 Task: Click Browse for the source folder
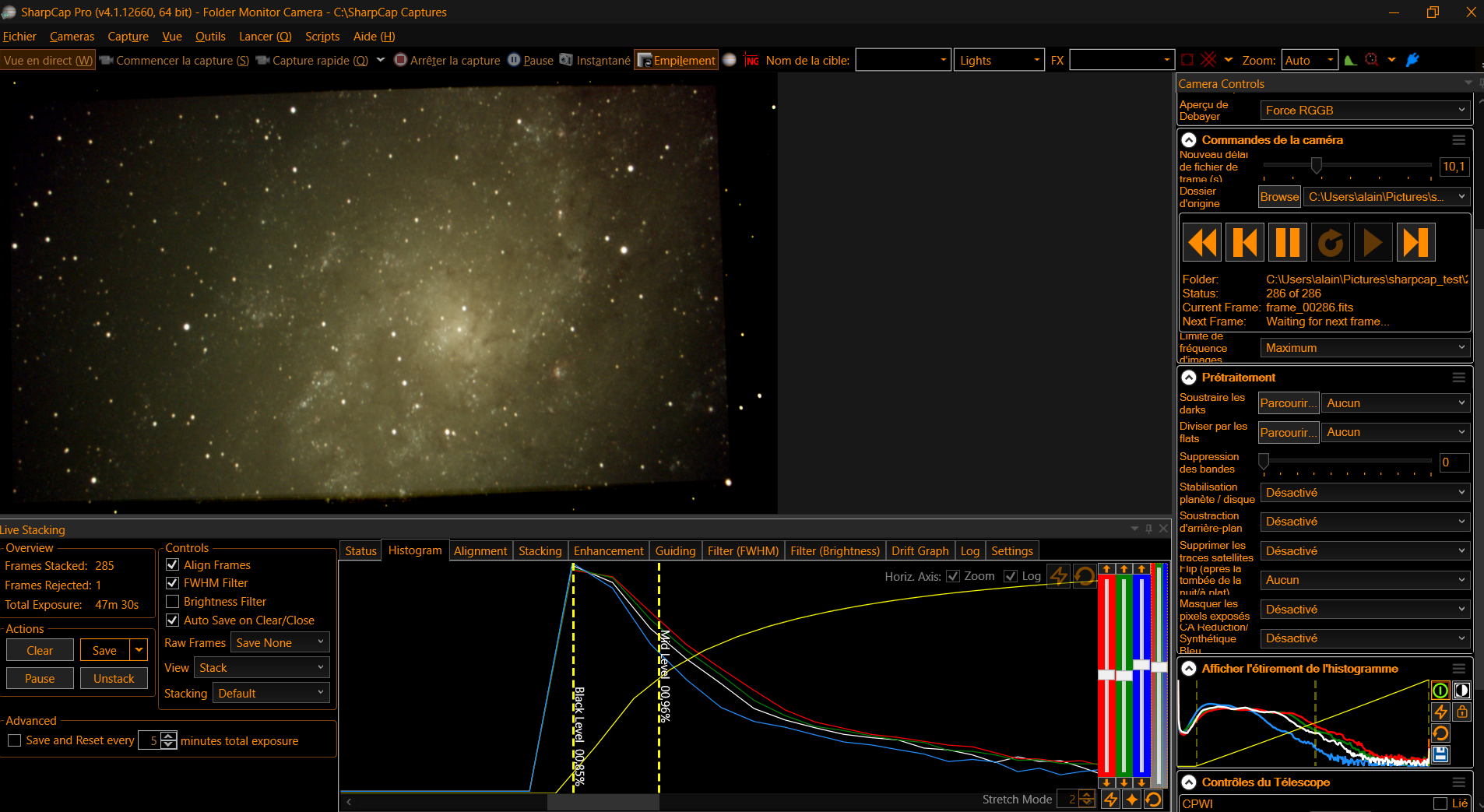[x=1279, y=197]
